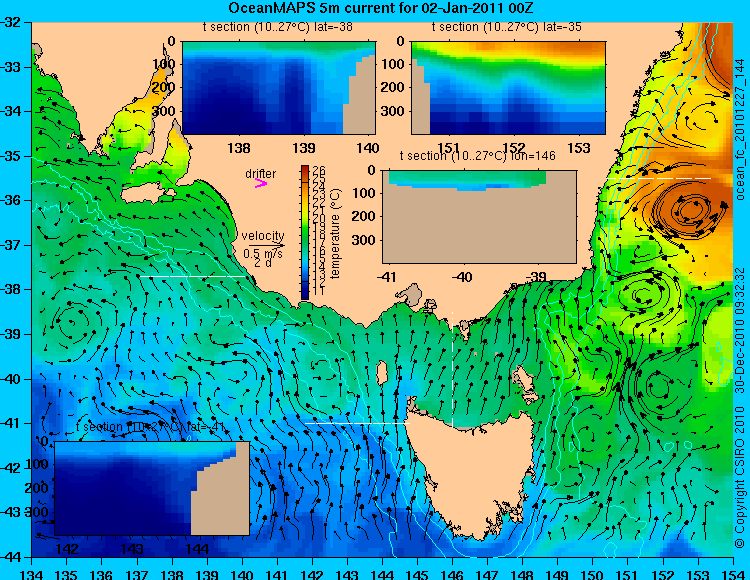Screen dimensions: 750x580
Task: Click the warm orange eddy near 36°S 153°E
Action: click(x=689, y=210)
